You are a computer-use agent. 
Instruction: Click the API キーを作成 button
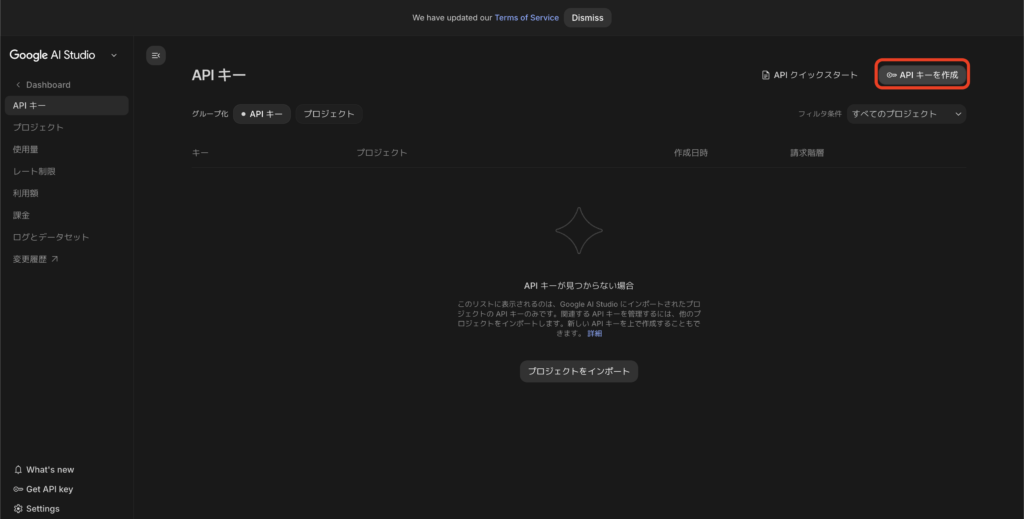(922, 75)
